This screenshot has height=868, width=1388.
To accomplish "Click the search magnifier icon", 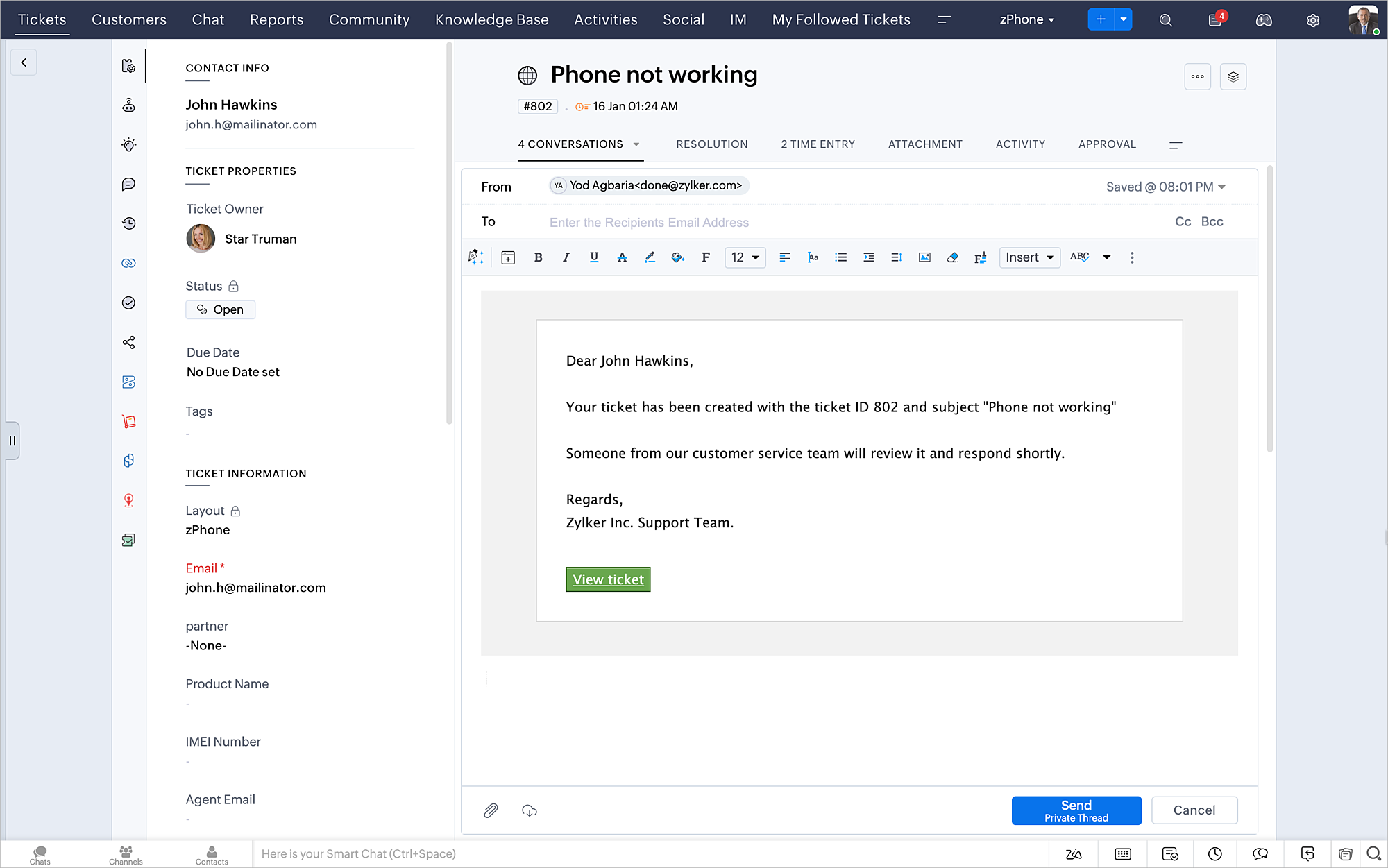I will click(x=1166, y=20).
